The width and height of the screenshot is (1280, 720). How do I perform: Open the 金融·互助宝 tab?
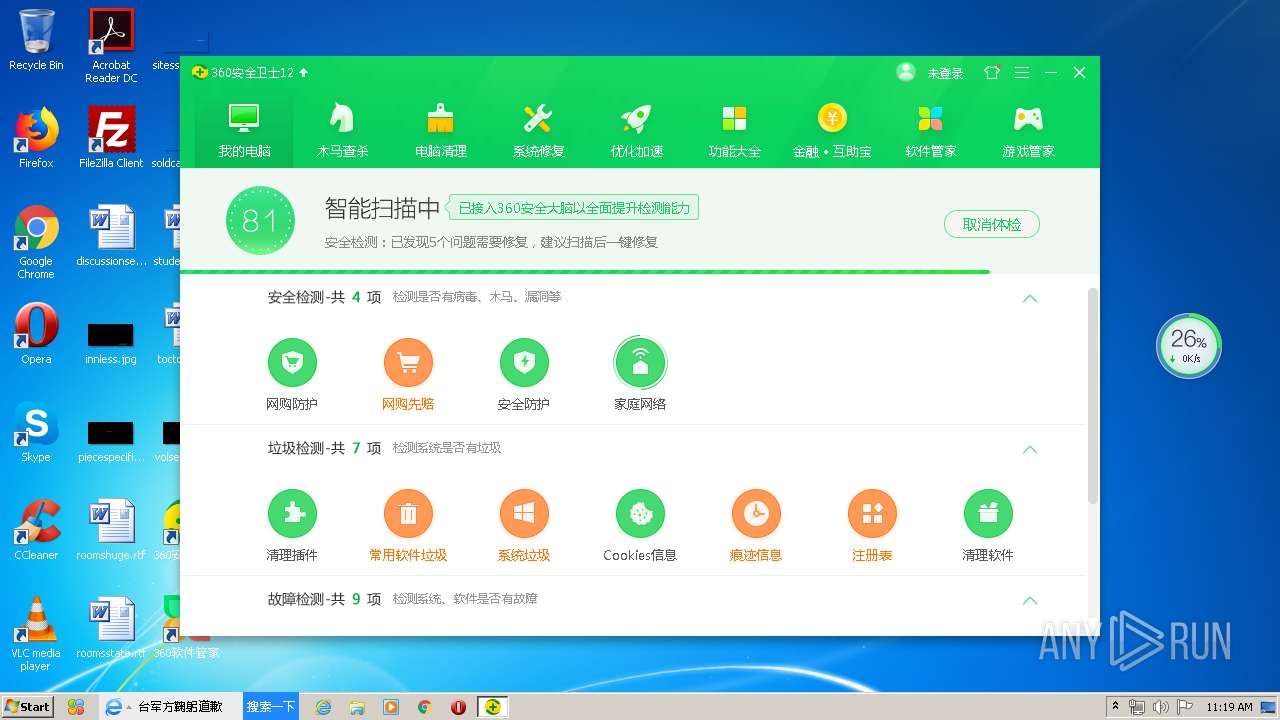(x=832, y=130)
